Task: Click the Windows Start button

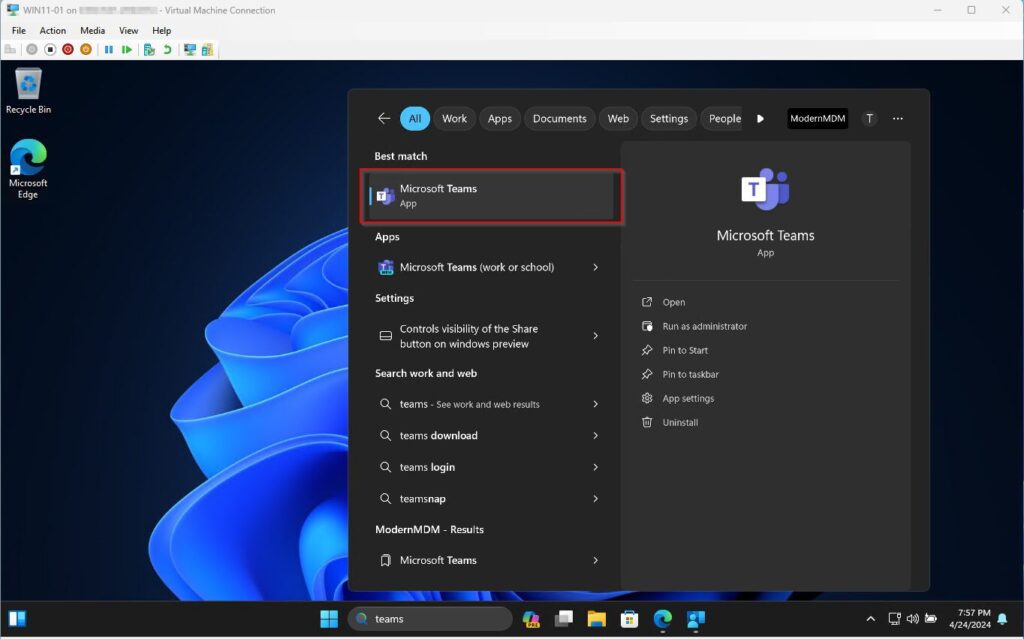Action: [x=329, y=619]
